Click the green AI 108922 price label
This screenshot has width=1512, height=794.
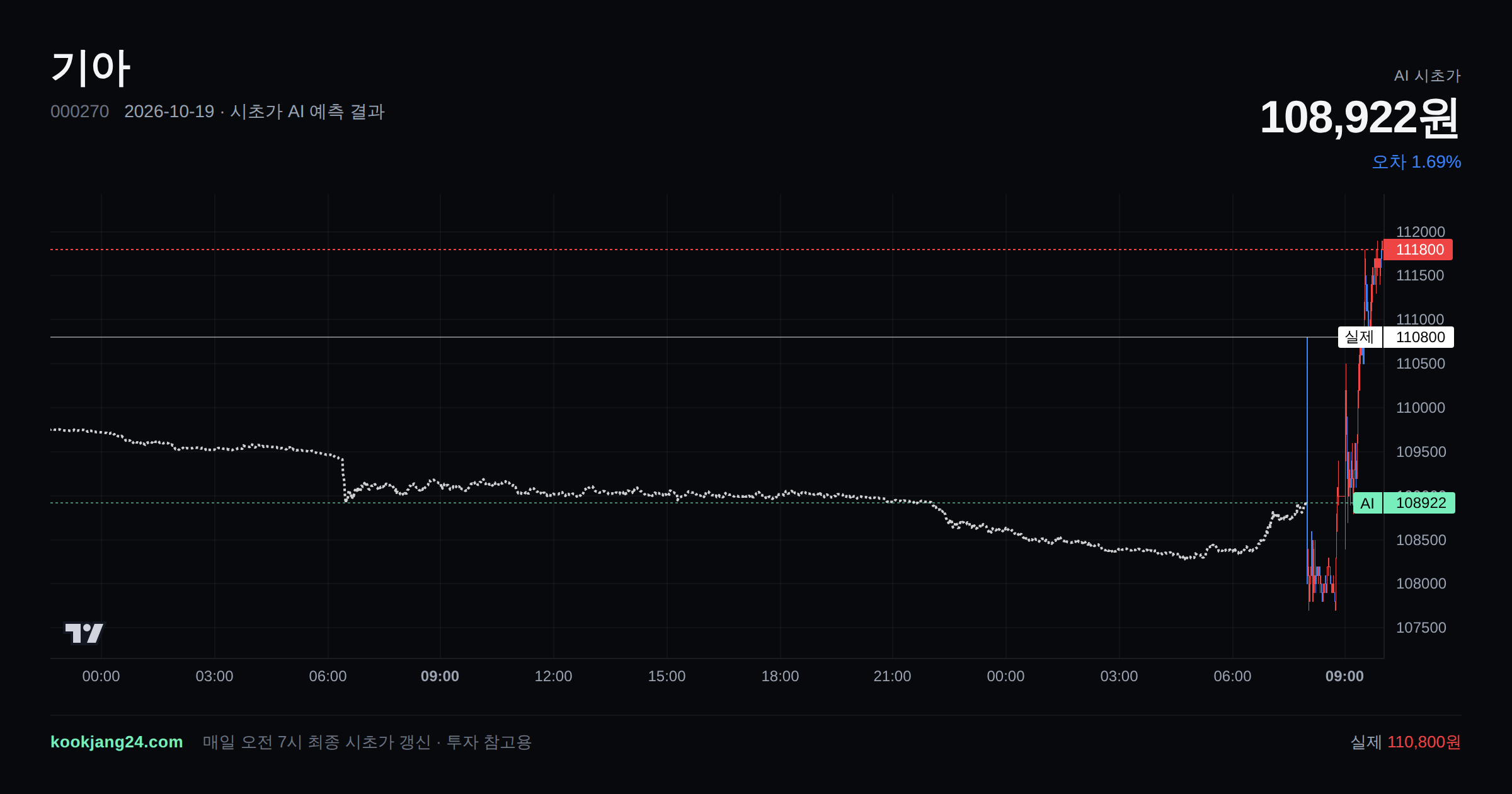click(x=1404, y=503)
